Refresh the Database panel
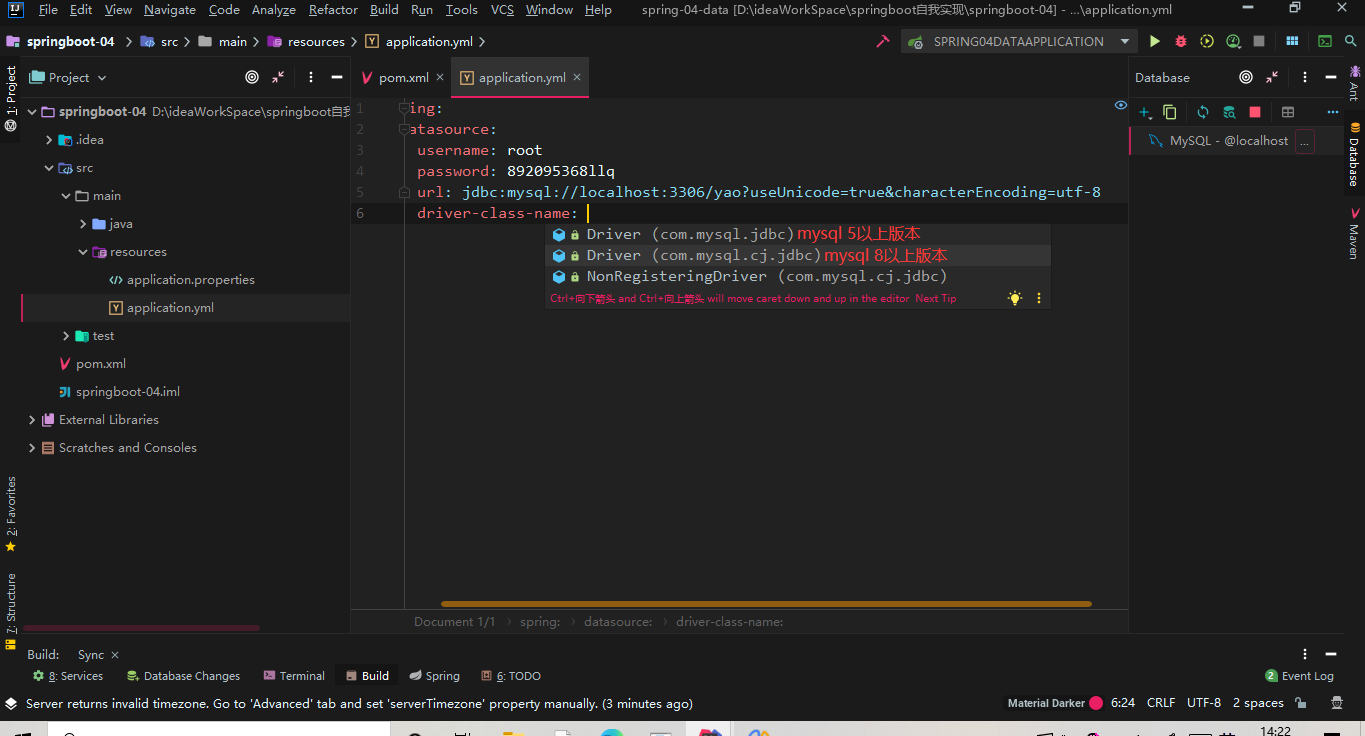 pos(1203,113)
